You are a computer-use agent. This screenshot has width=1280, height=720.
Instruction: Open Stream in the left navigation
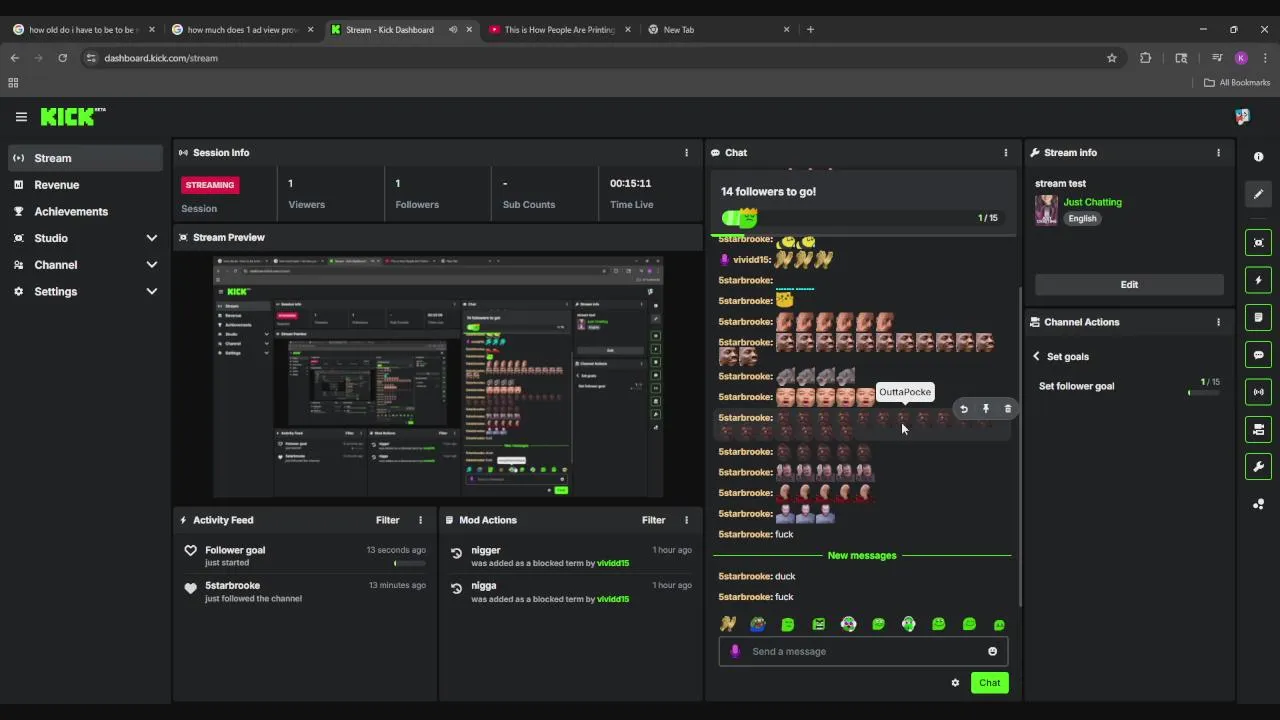85,158
